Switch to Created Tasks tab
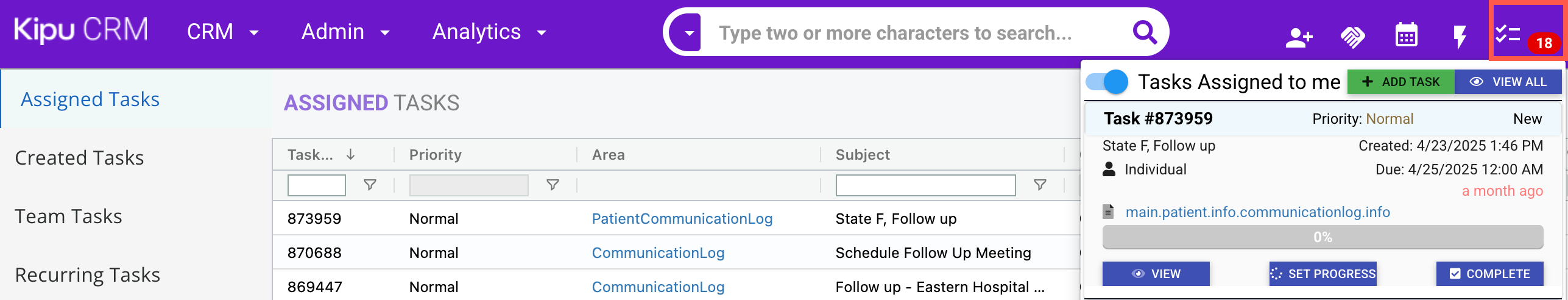The height and width of the screenshot is (300, 1568). 79,158
